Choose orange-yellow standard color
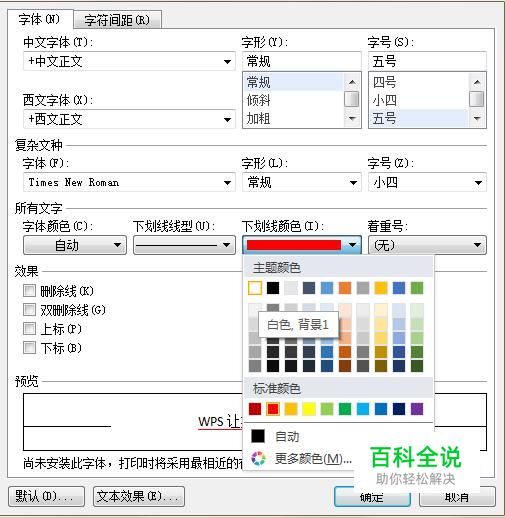The height and width of the screenshot is (518, 505). (291, 409)
